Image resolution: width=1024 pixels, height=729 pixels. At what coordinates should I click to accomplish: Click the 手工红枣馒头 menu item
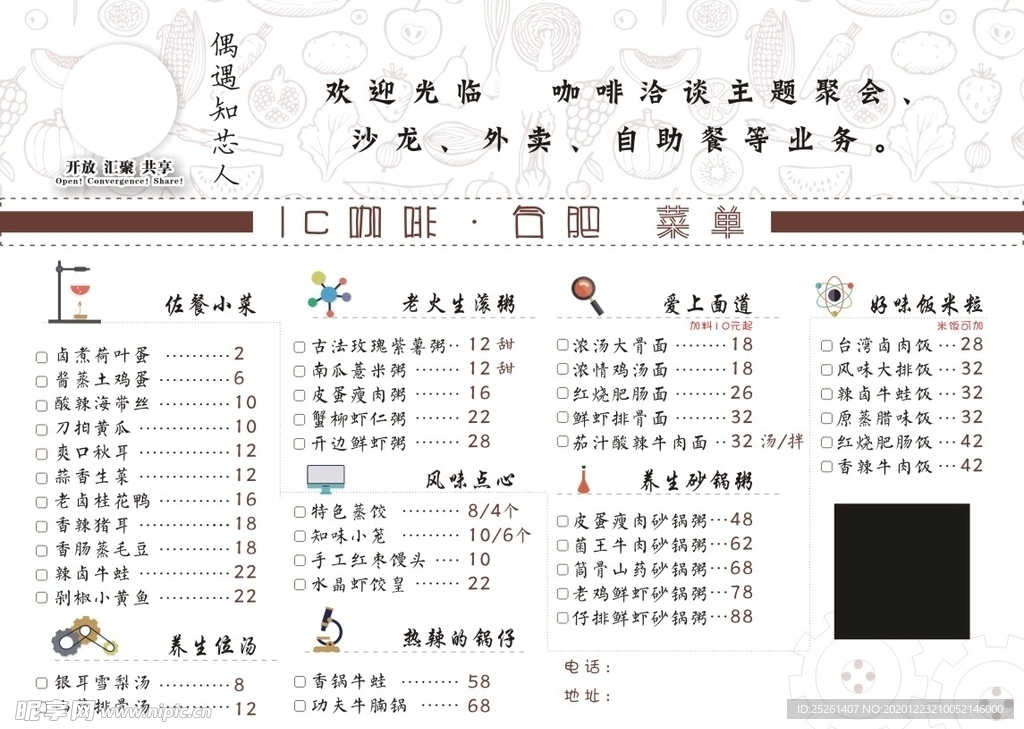click(x=368, y=560)
